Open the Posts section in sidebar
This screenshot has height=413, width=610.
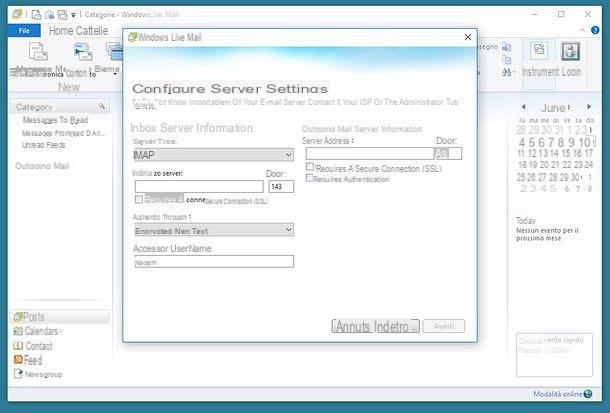pos(60,317)
